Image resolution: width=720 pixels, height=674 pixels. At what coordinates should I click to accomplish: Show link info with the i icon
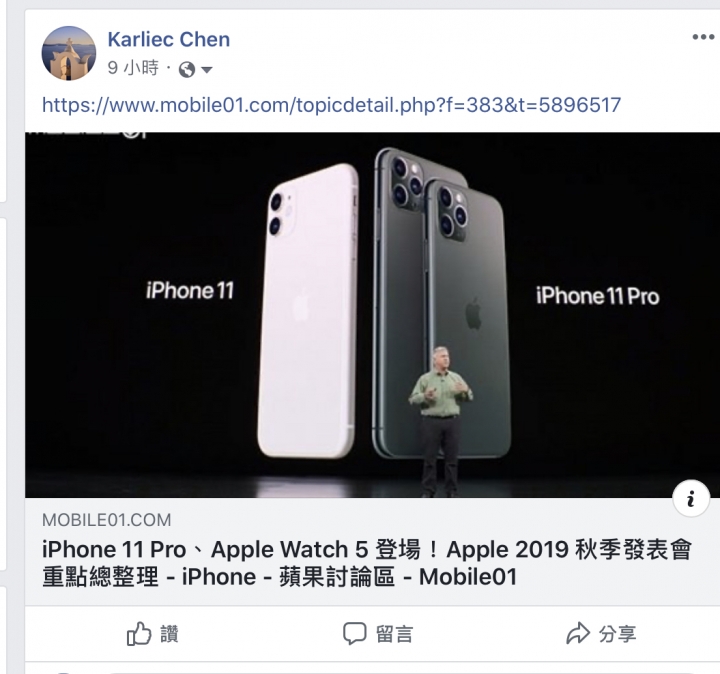click(691, 498)
